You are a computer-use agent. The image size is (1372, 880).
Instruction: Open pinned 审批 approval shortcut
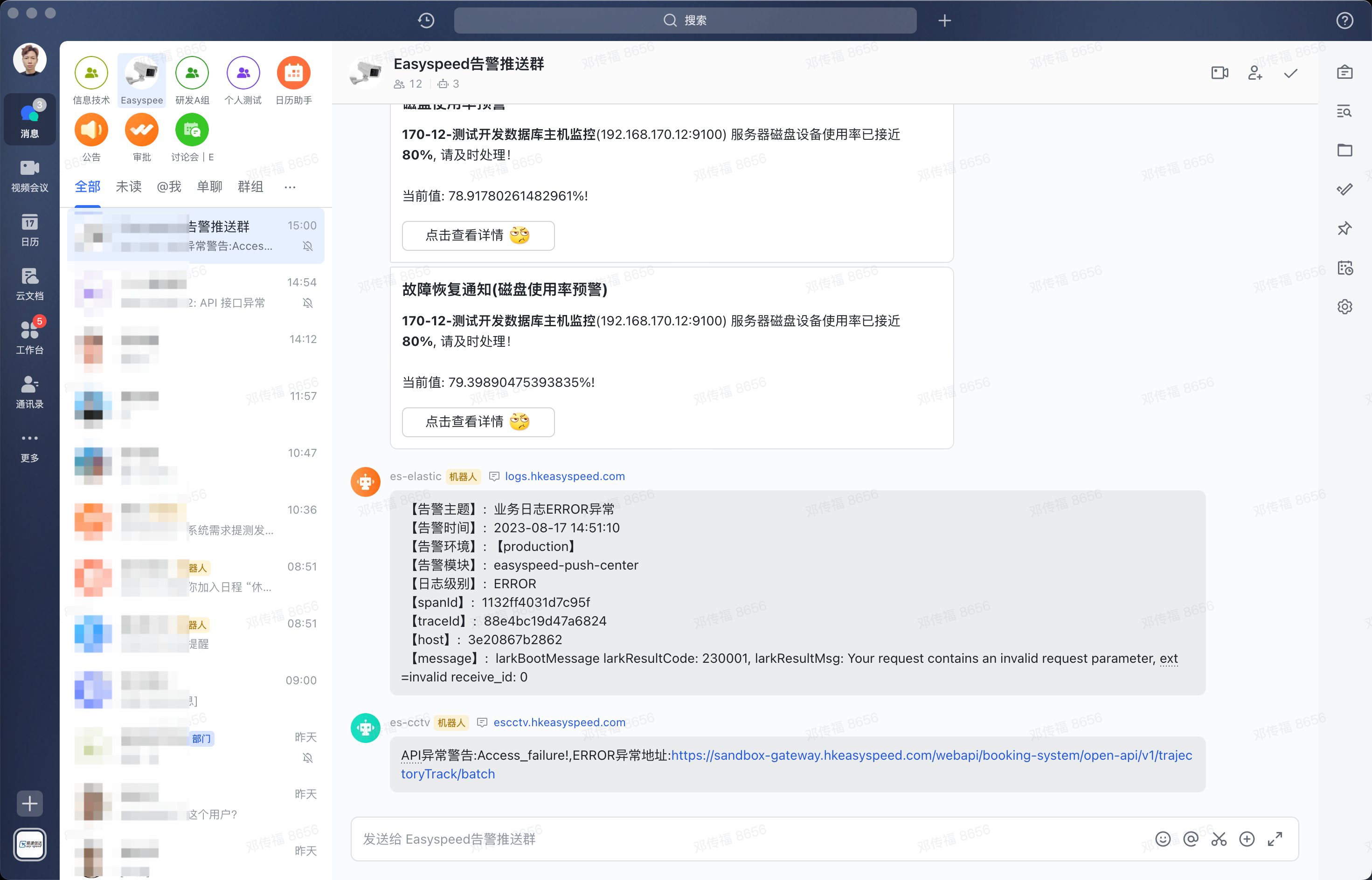click(x=142, y=137)
